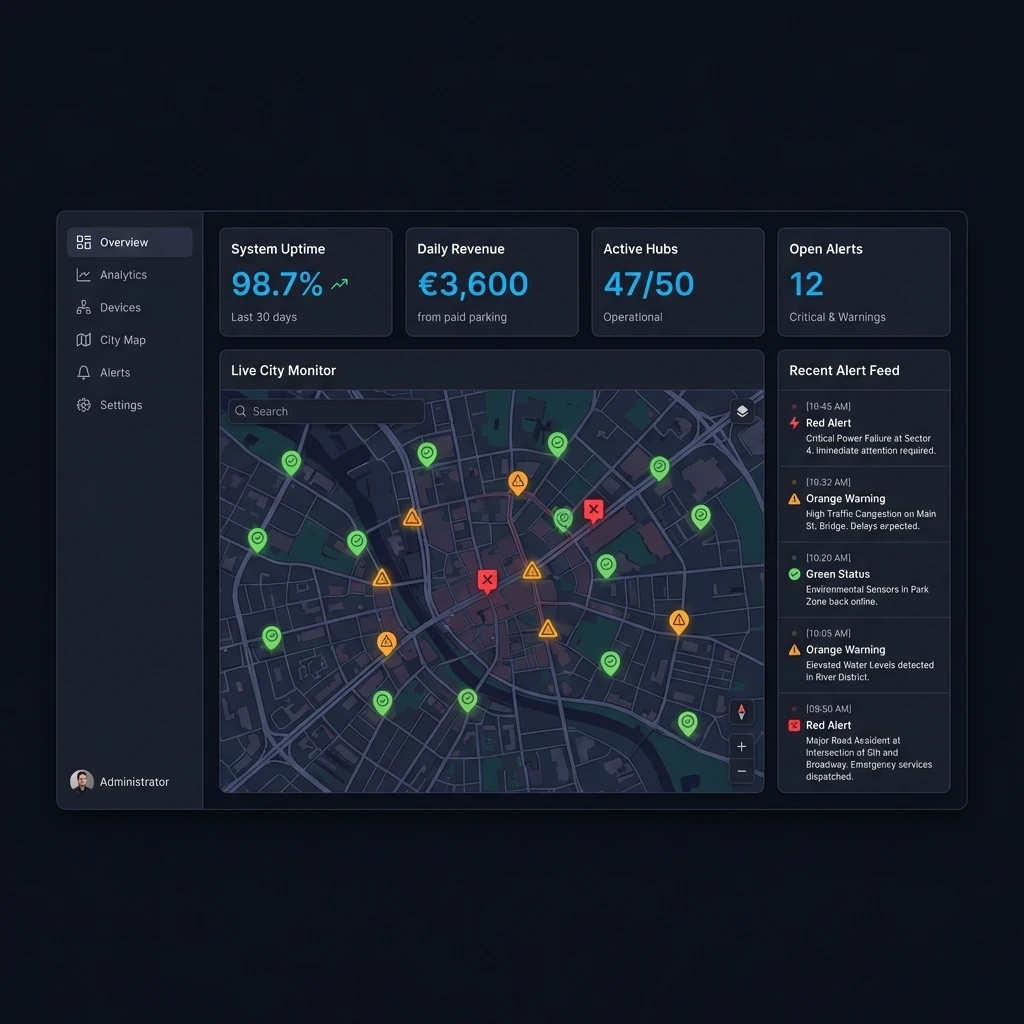
Task: Click the Open Alerts summary card
Action: [x=864, y=283]
